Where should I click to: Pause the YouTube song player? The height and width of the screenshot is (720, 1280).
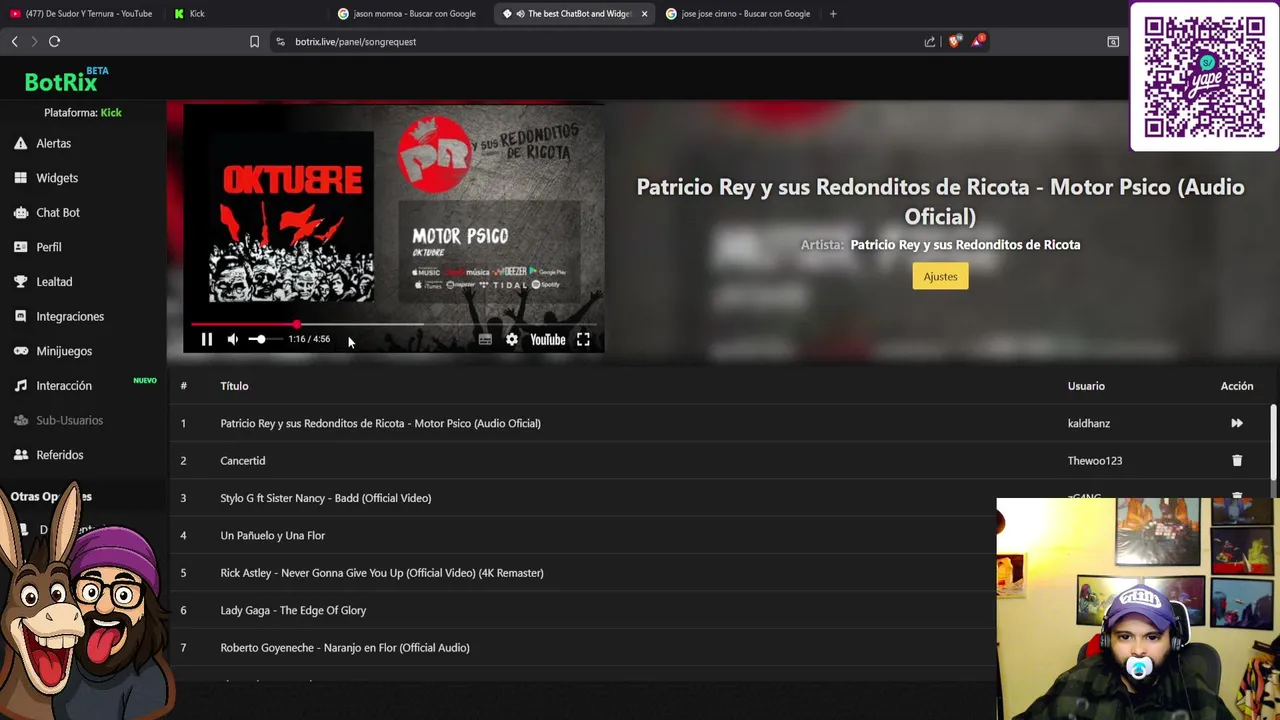(x=207, y=340)
